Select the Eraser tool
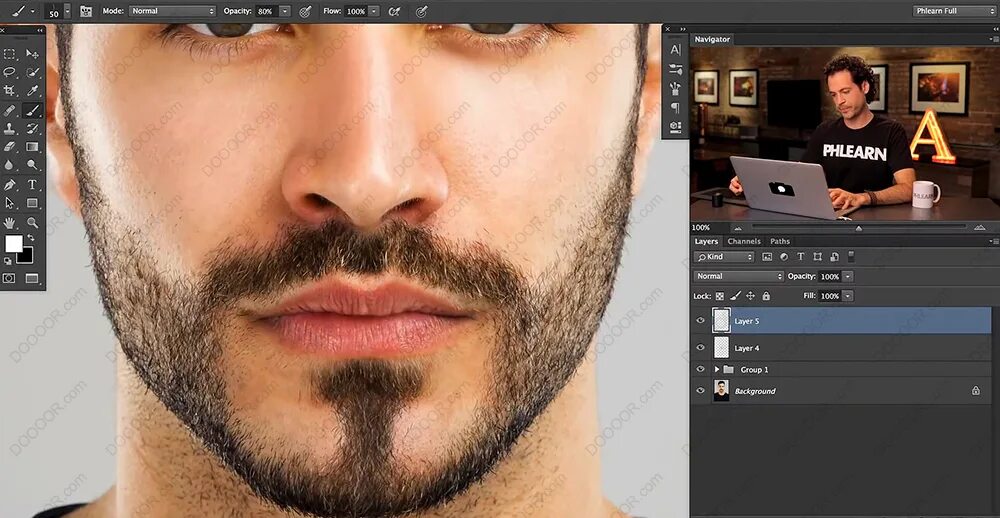Viewport: 1000px width, 518px height. 10,147
